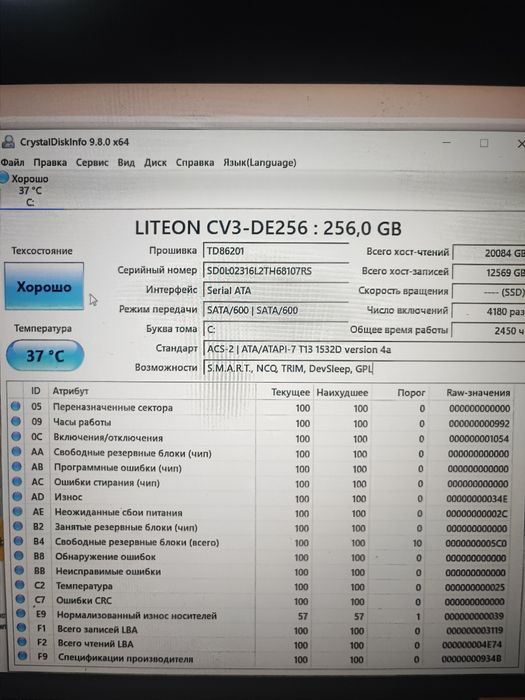Select the Износ attribute text
The image size is (525, 700).
[68, 497]
